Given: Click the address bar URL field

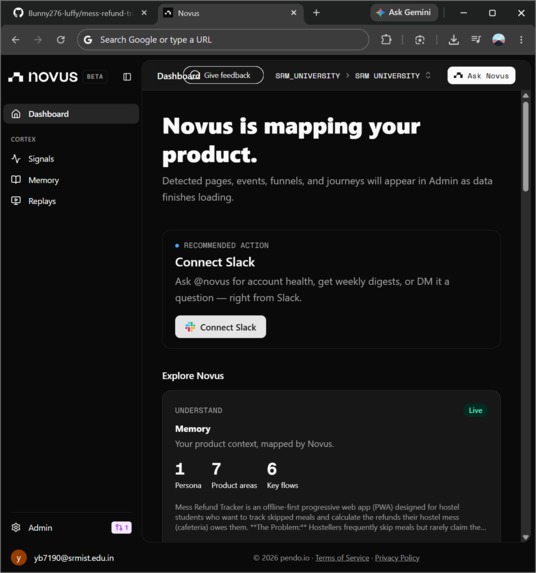Looking at the screenshot, I should (223, 40).
